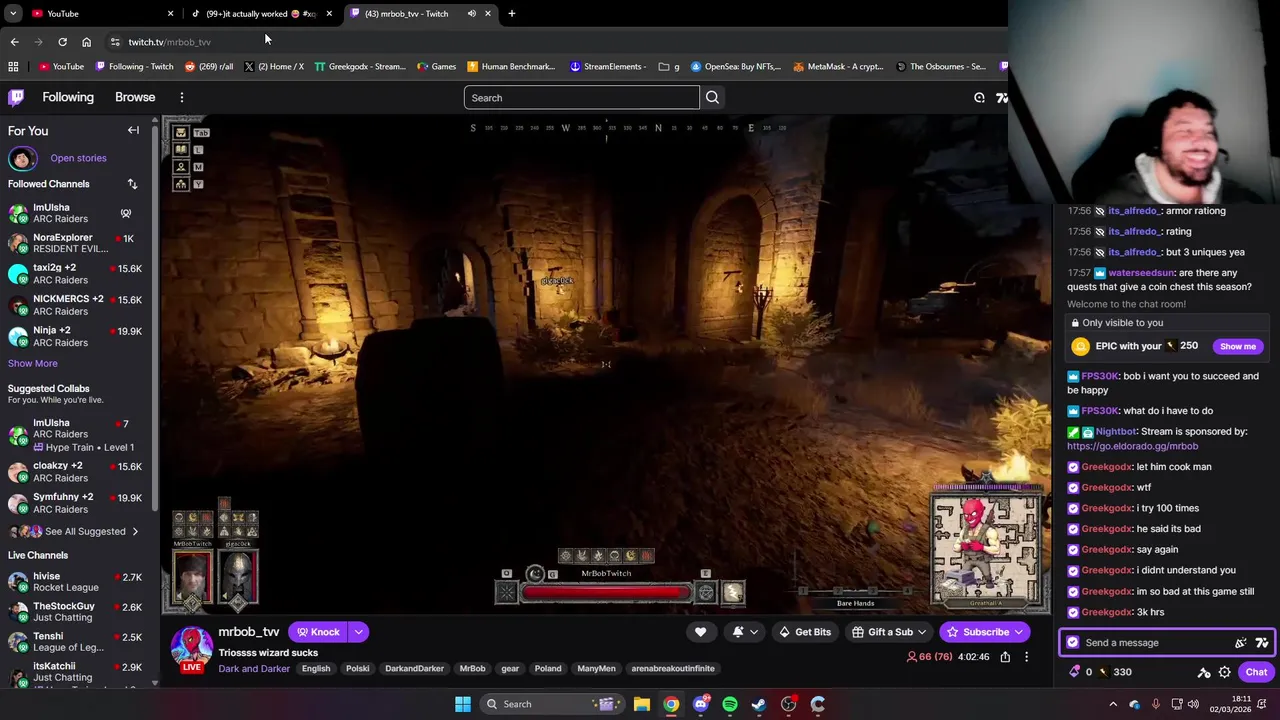Open Steam from the taskbar
This screenshot has height=720, width=1280.
click(x=759, y=704)
